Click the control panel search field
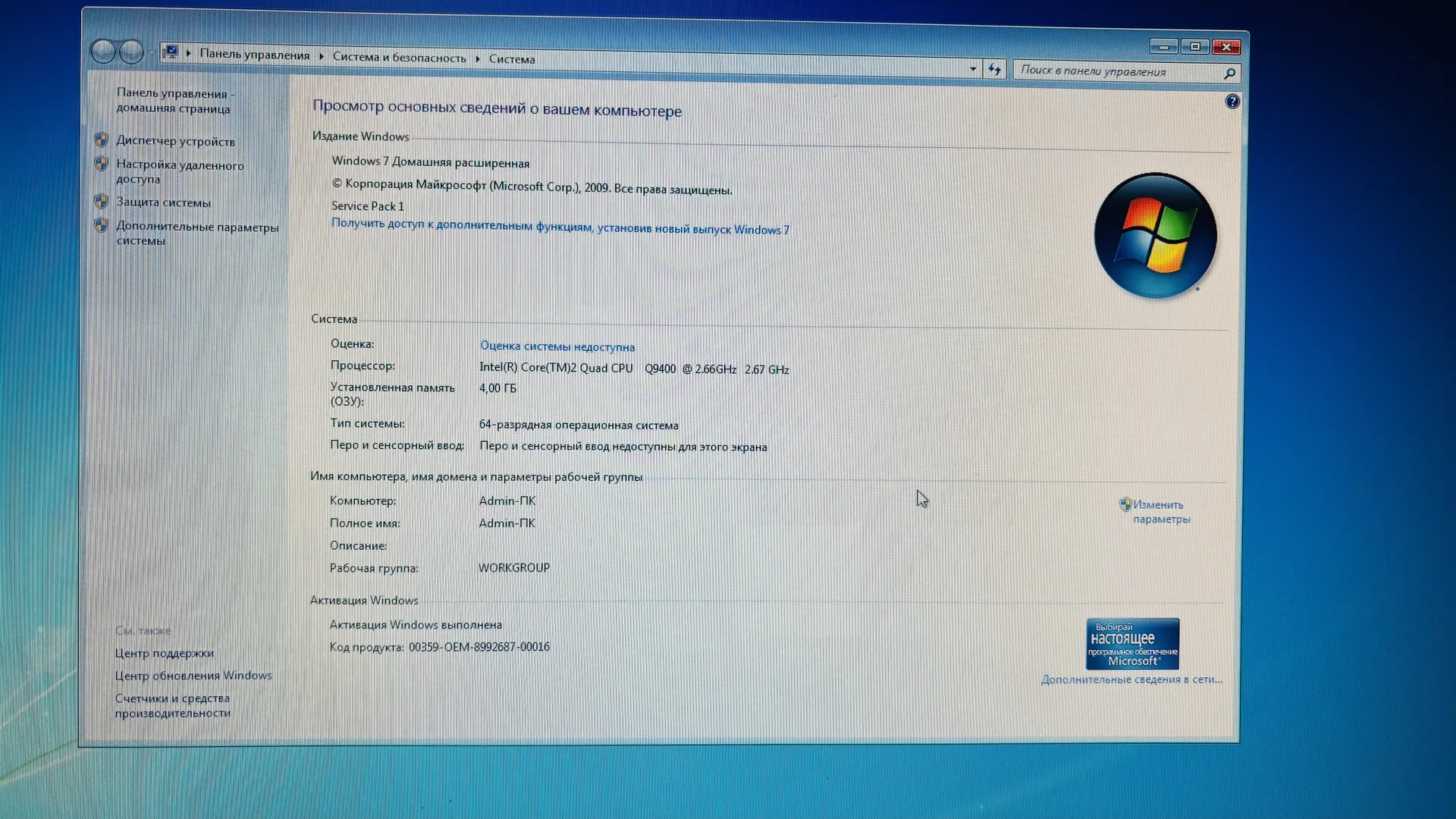The image size is (1456, 819). [x=1119, y=71]
